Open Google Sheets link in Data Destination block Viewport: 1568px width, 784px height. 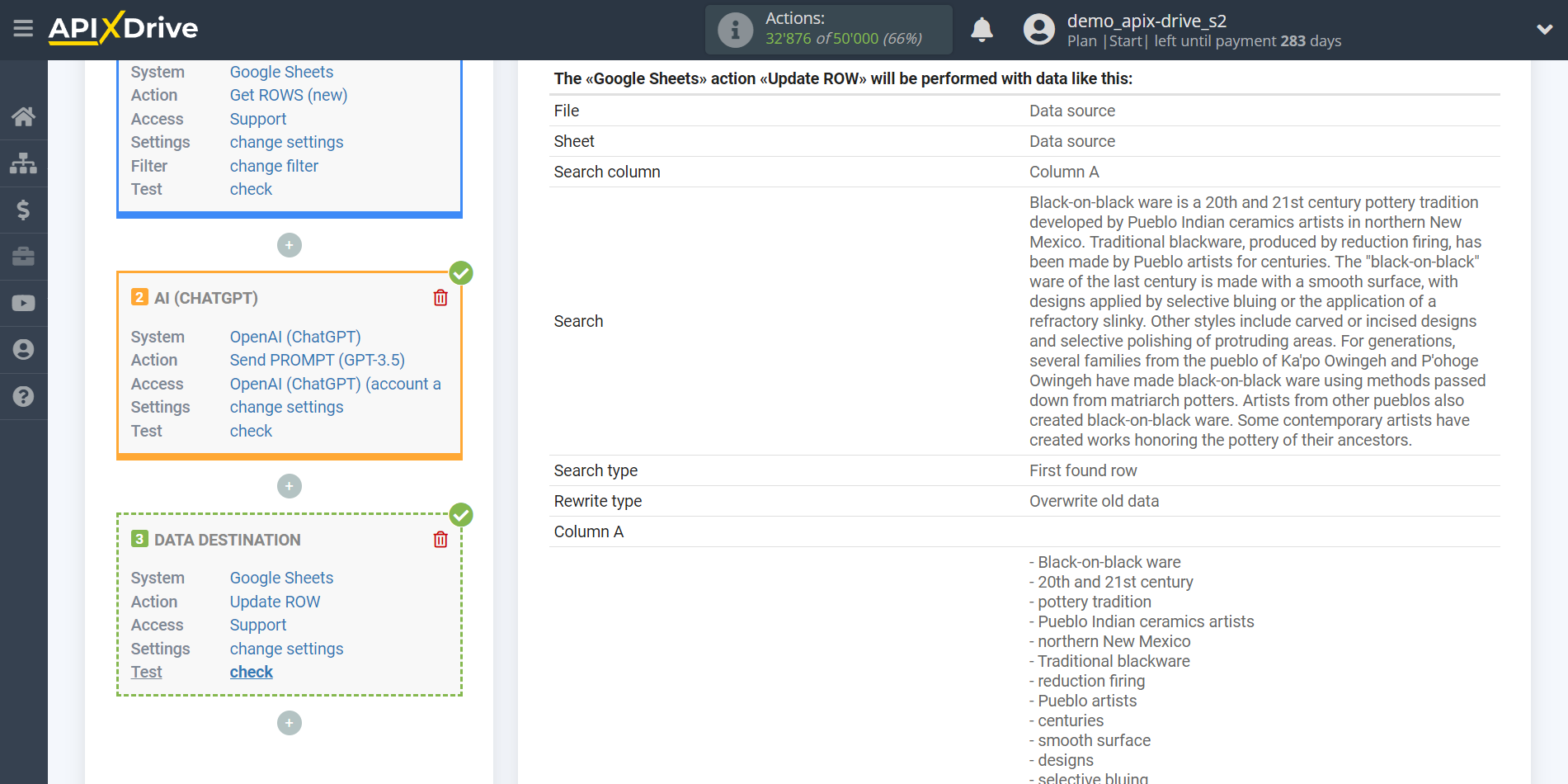click(281, 578)
